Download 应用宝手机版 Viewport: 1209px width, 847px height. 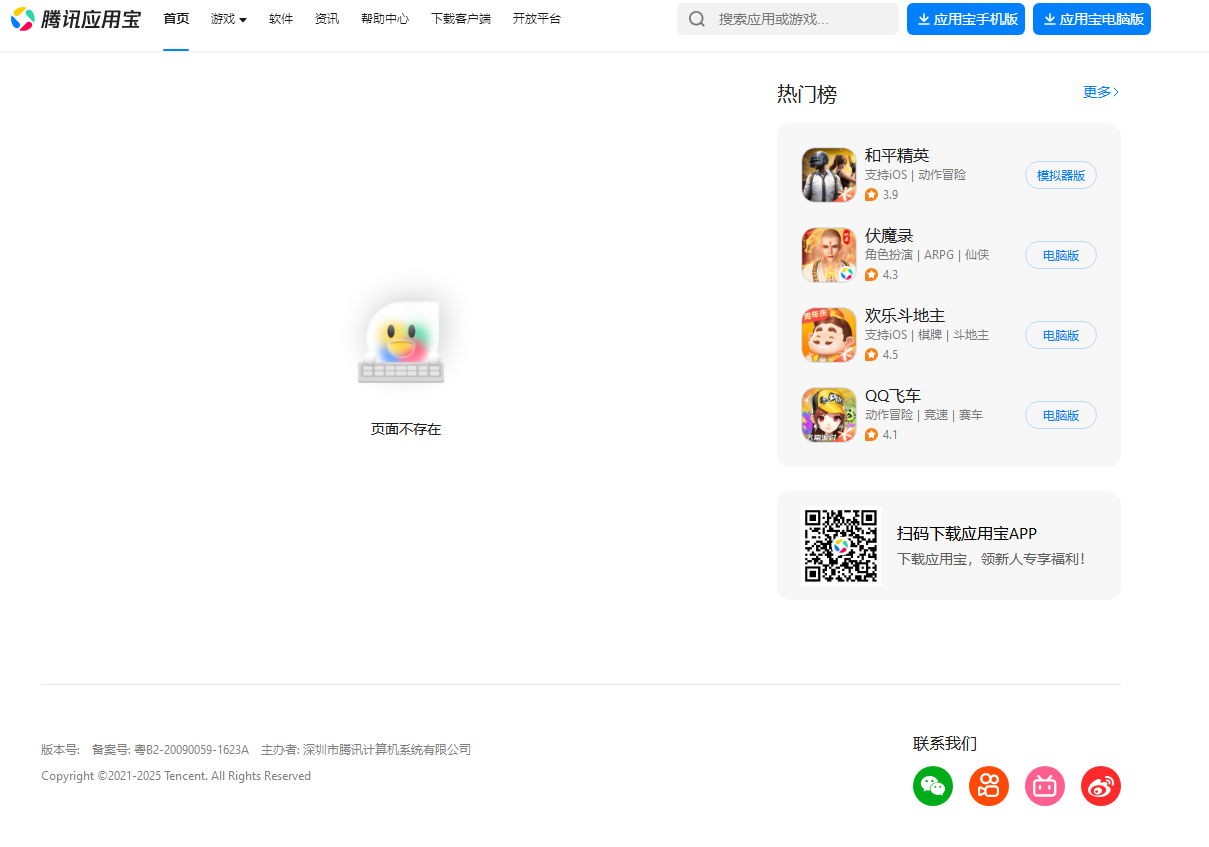point(965,19)
